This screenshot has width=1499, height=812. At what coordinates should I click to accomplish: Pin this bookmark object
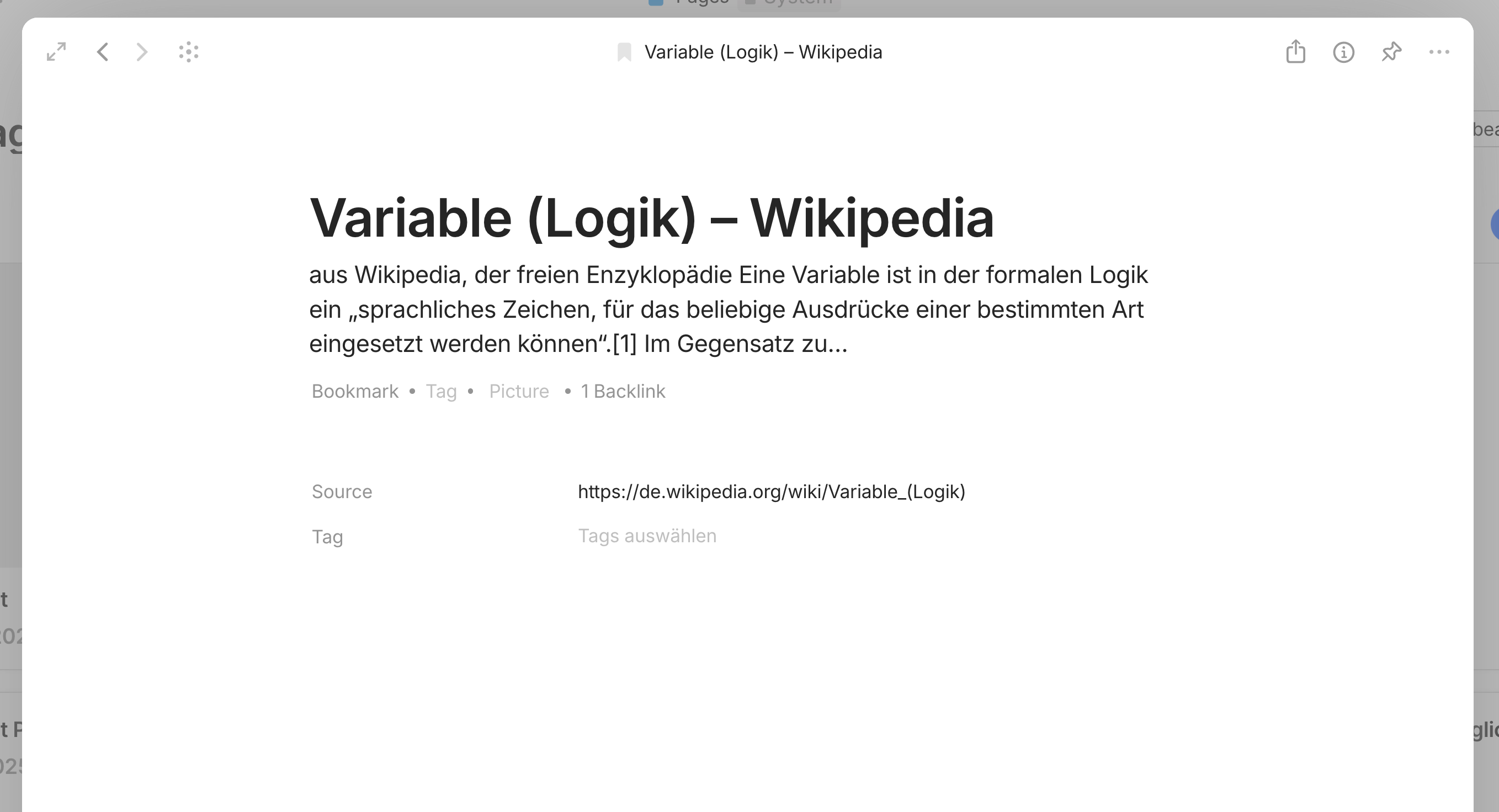click(1391, 52)
